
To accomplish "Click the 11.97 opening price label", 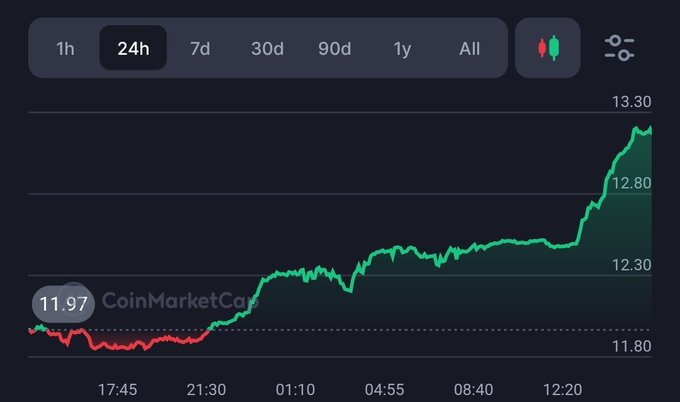I will (63, 304).
